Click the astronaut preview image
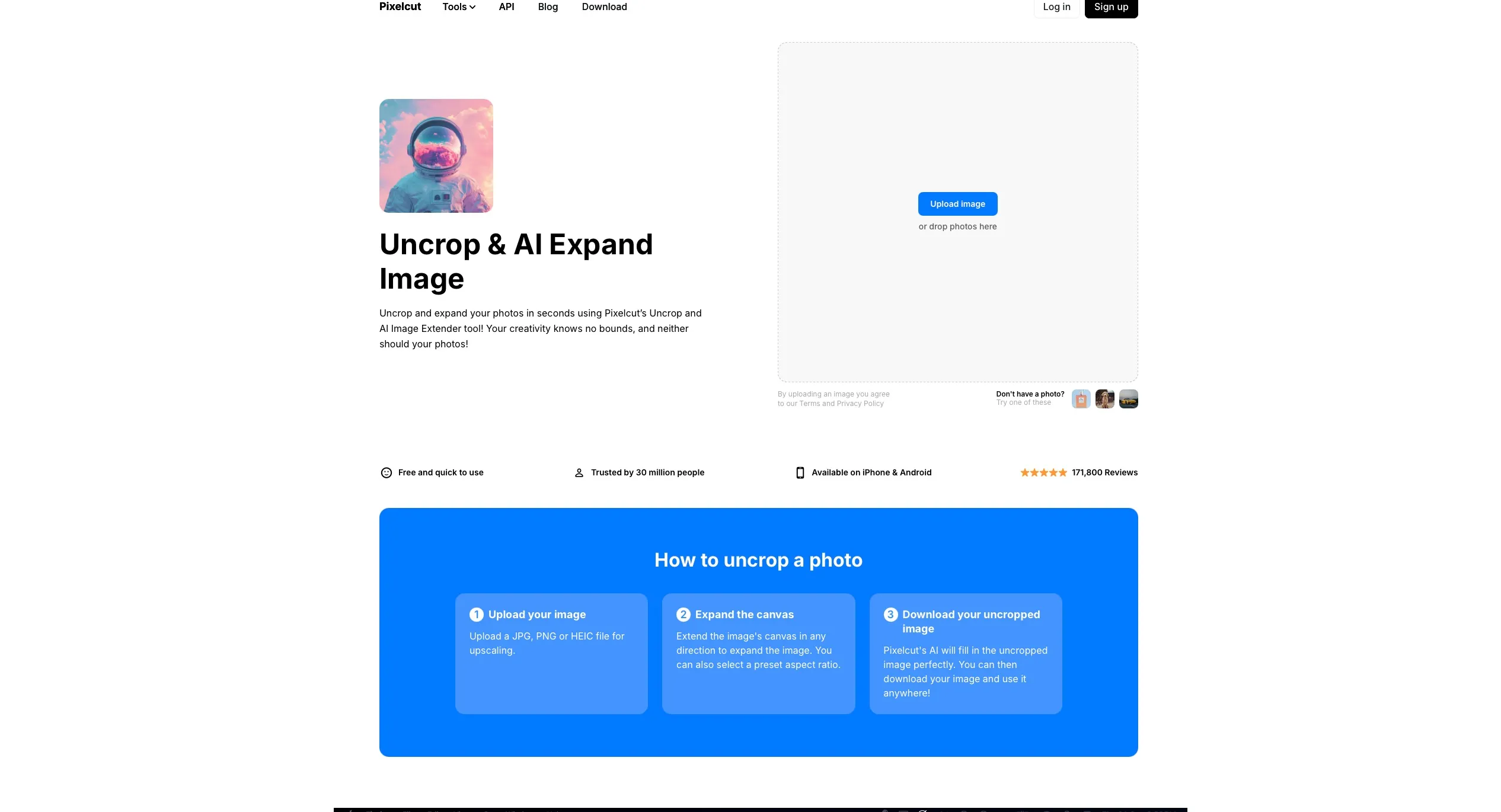Image resolution: width=1501 pixels, height=812 pixels. click(436, 155)
